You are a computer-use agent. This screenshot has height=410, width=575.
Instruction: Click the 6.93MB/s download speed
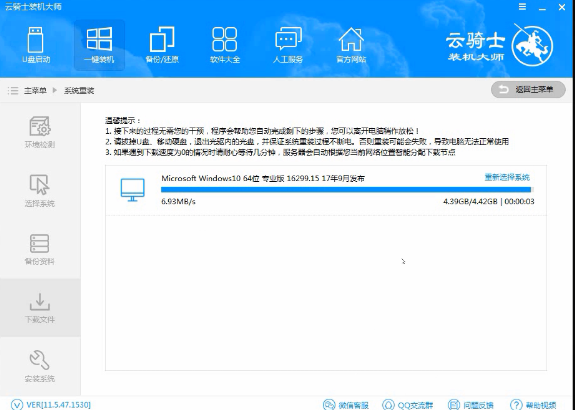tap(178, 201)
